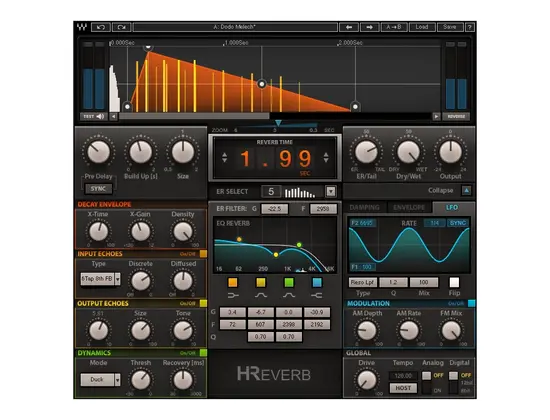The height and width of the screenshot is (420, 550).
Task: Select green EQ band color button
Action: [x=289, y=282]
